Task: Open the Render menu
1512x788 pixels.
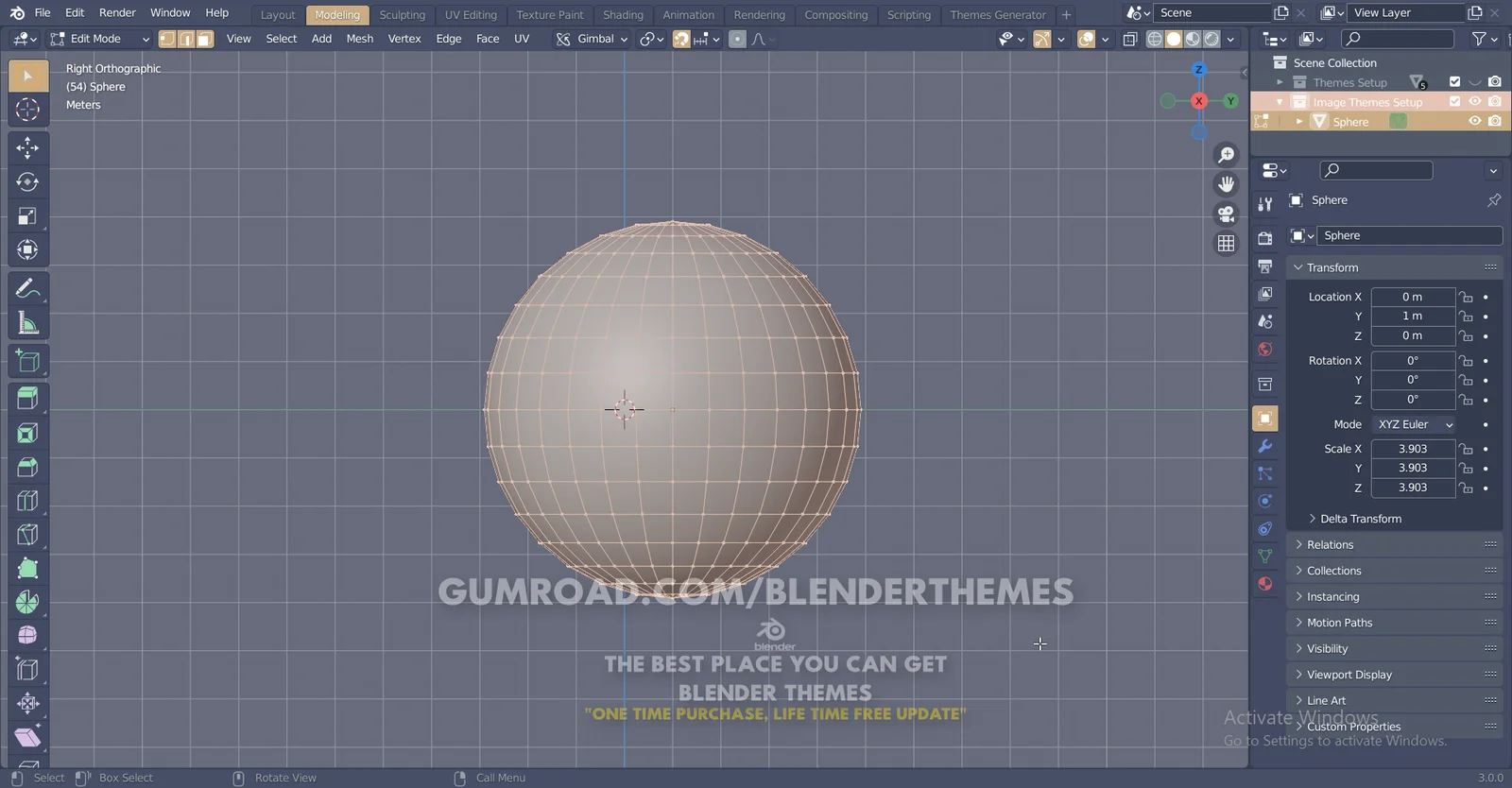Action: click(117, 12)
